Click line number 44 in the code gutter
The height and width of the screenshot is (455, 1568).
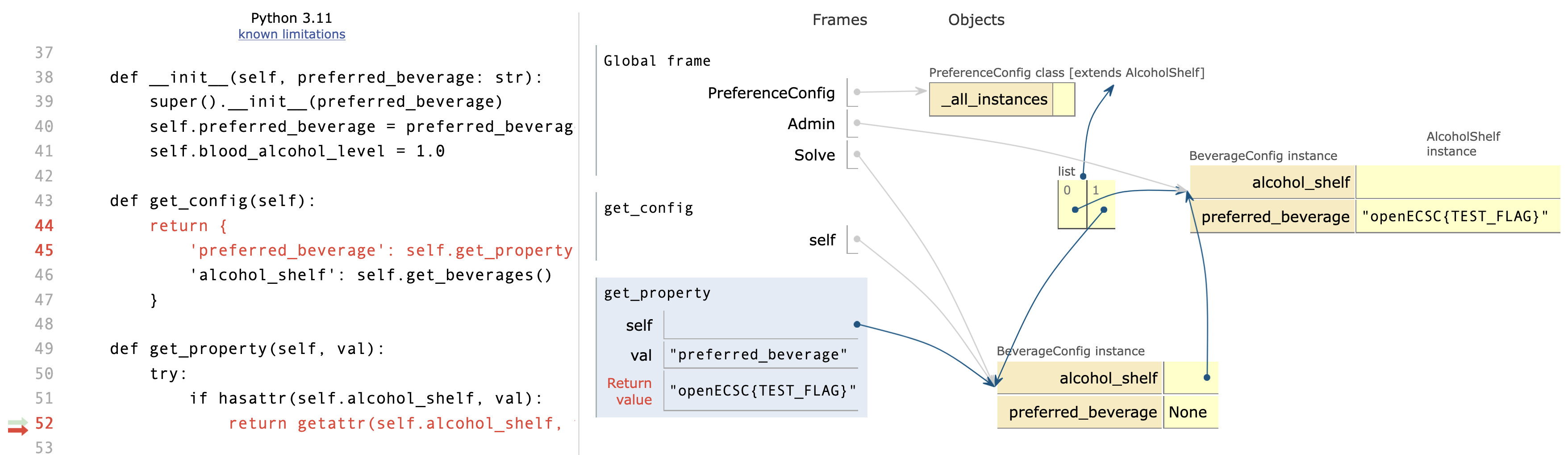(44, 225)
